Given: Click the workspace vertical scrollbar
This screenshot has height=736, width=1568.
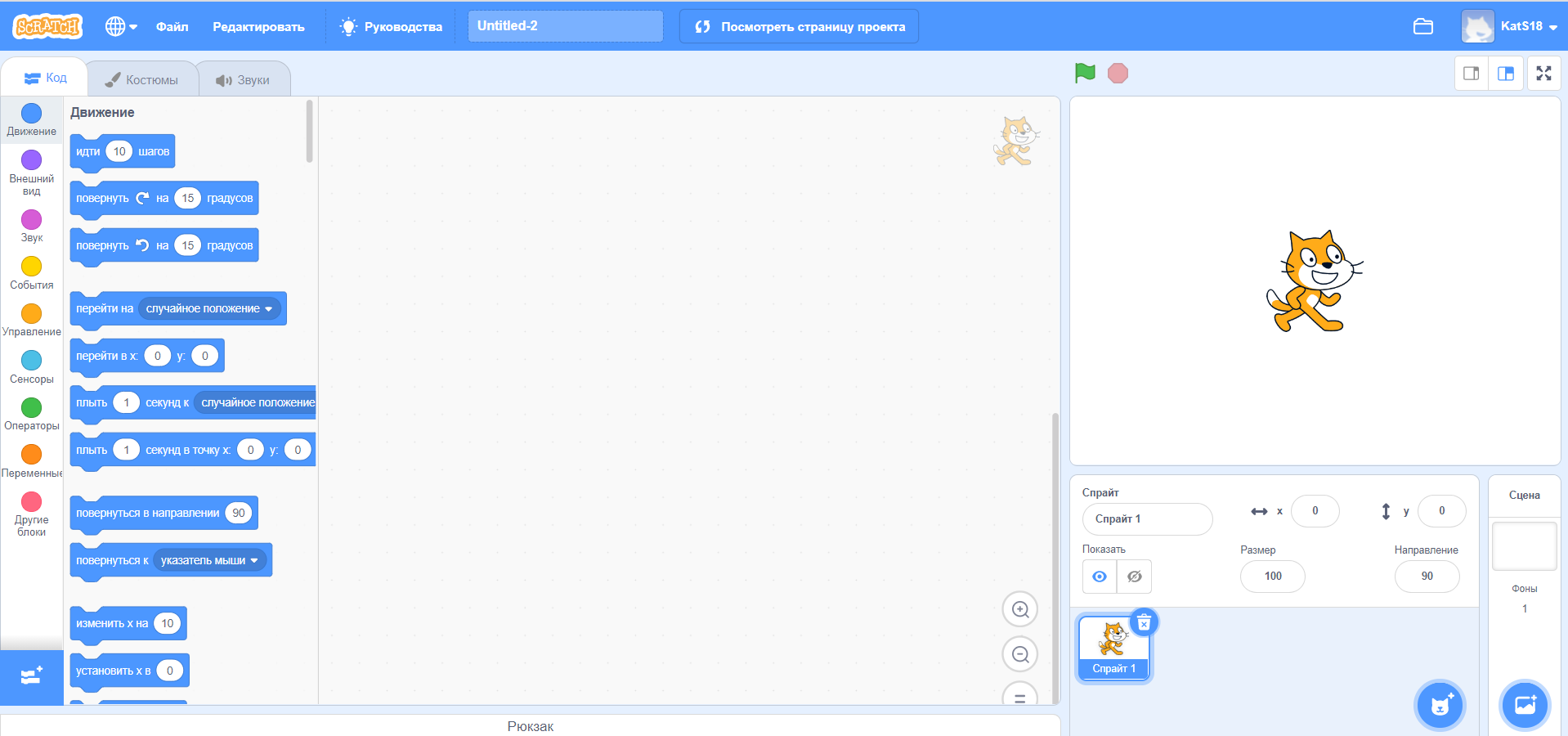Looking at the screenshot, I should coord(1055,559).
